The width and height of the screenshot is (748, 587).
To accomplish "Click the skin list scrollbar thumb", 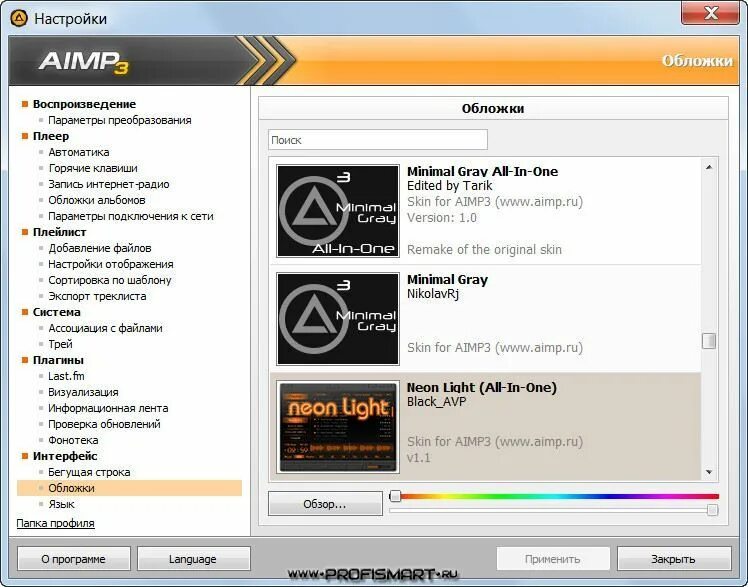I will [x=709, y=340].
